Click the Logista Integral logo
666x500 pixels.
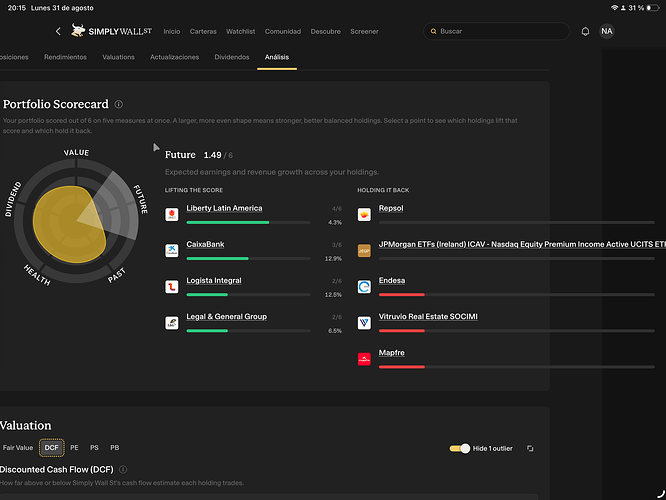172,287
